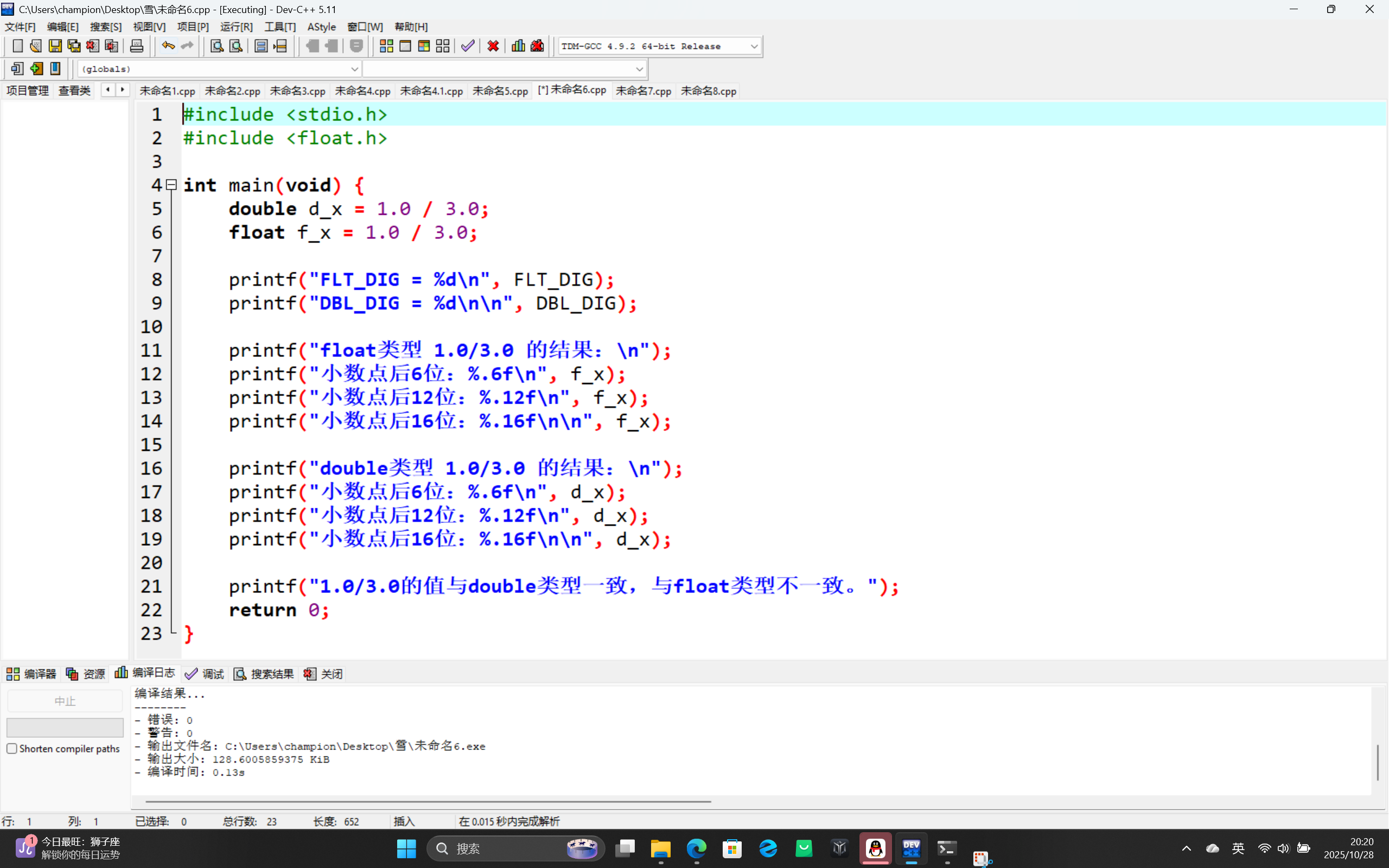This screenshot has height=868, width=1389.
Task: Switch to the 调试 debug tab
Action: [x=205, y=674]
